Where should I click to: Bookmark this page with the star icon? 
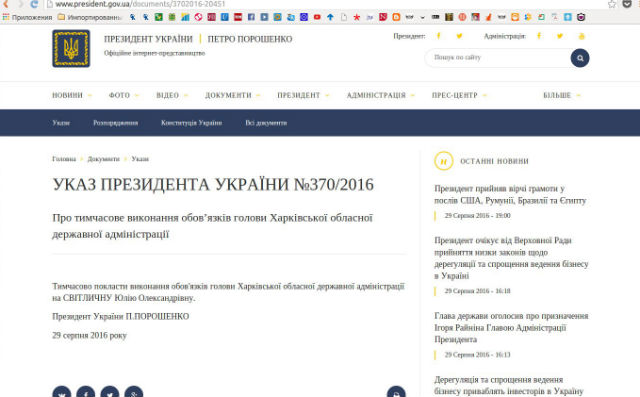612,4
